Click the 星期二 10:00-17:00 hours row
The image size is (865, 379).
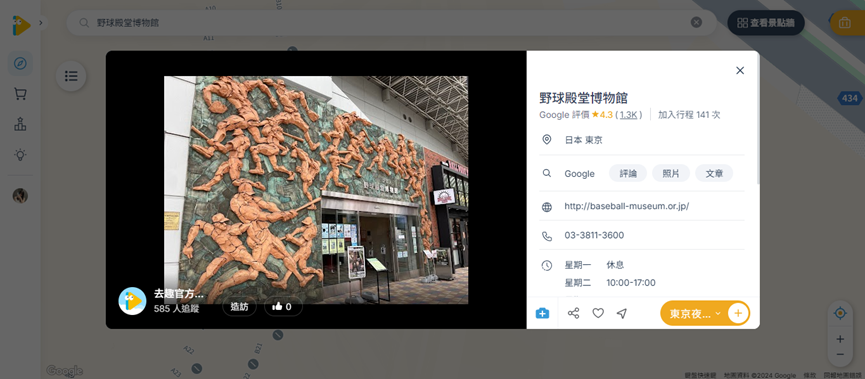(x=610, y=282)
